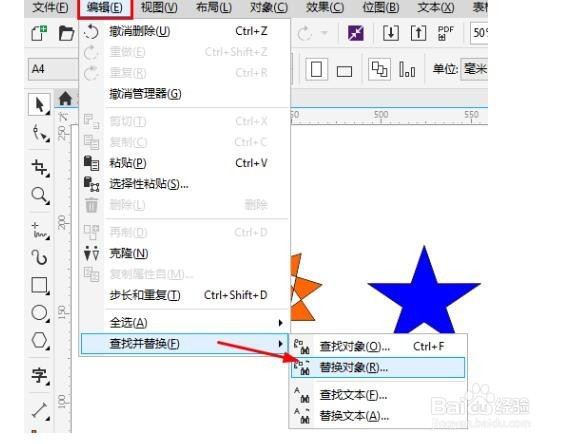Select the Shape edit tool
Image resolution: width=562 pixels, height=444 pixels.
40,133
